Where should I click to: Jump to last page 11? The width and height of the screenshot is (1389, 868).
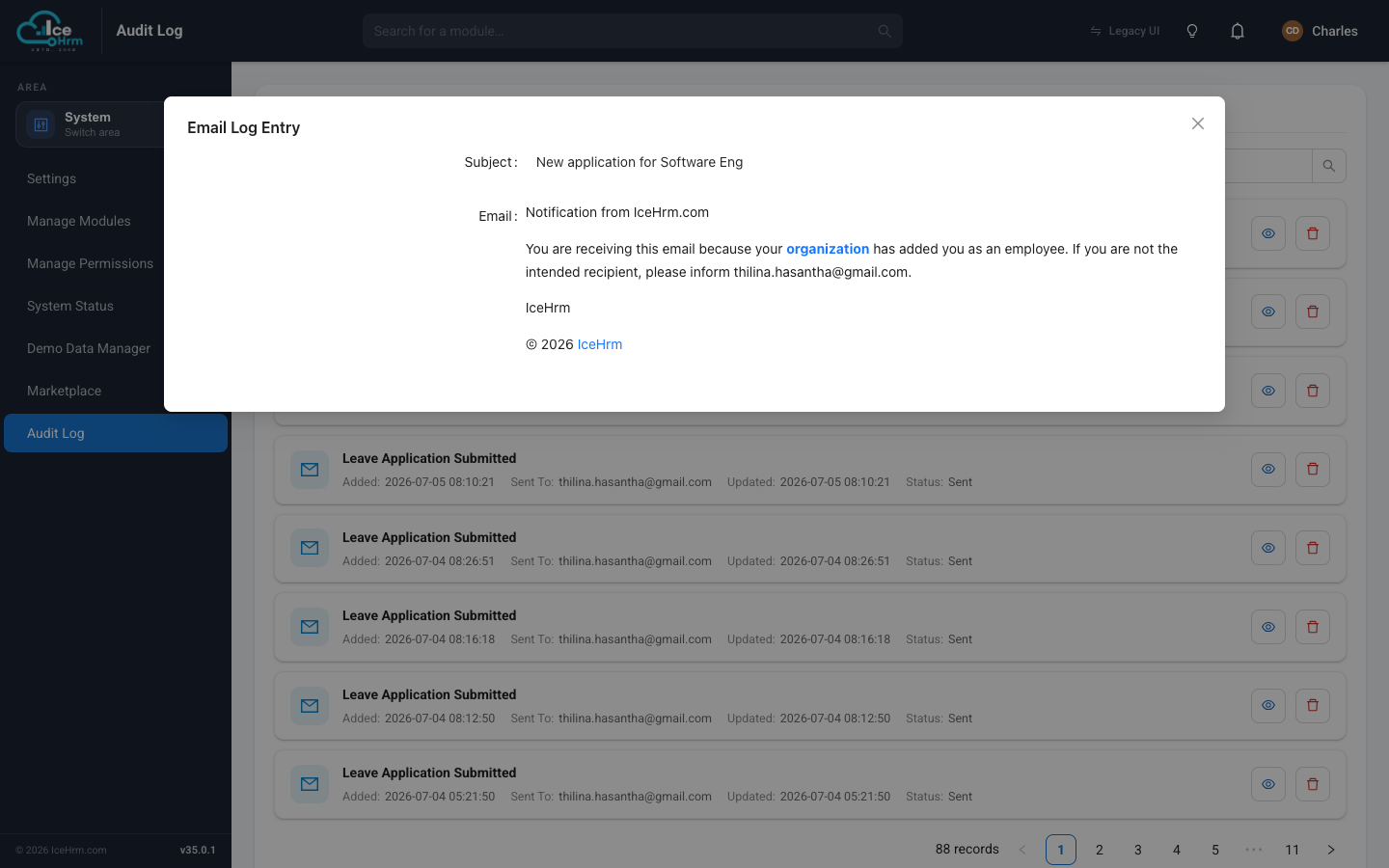pos(1293,850)
